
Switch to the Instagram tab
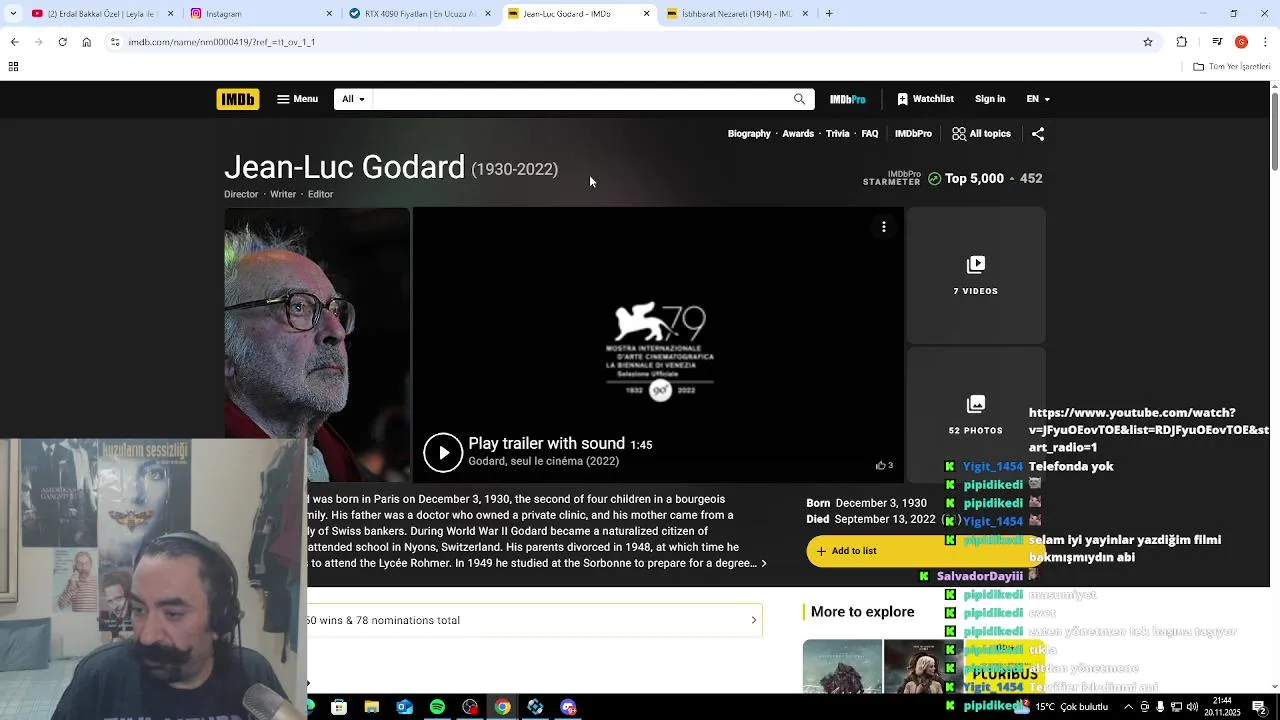coord(260,14)
